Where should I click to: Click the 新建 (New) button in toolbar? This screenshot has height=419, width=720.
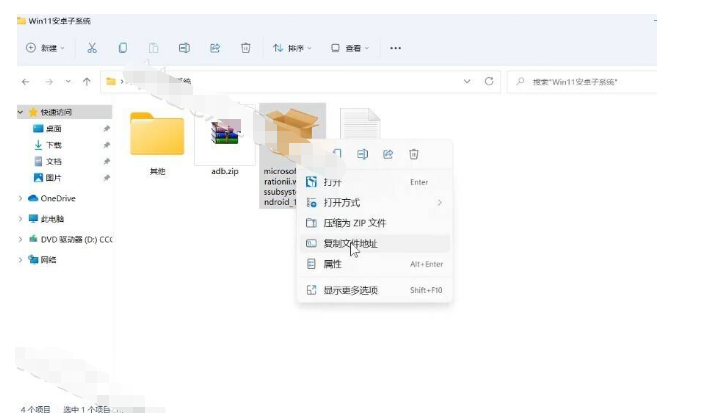coord(45,48)
